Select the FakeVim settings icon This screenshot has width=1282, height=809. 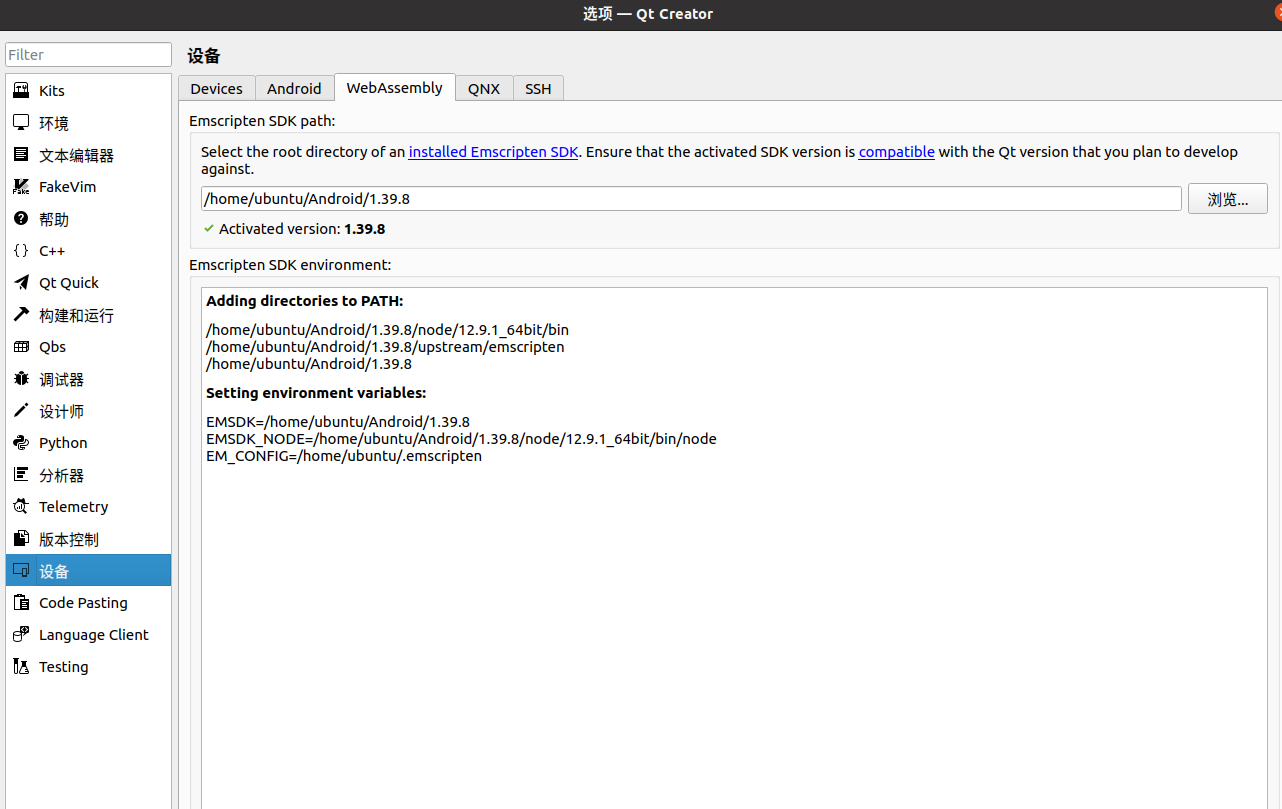coord(67,186)
